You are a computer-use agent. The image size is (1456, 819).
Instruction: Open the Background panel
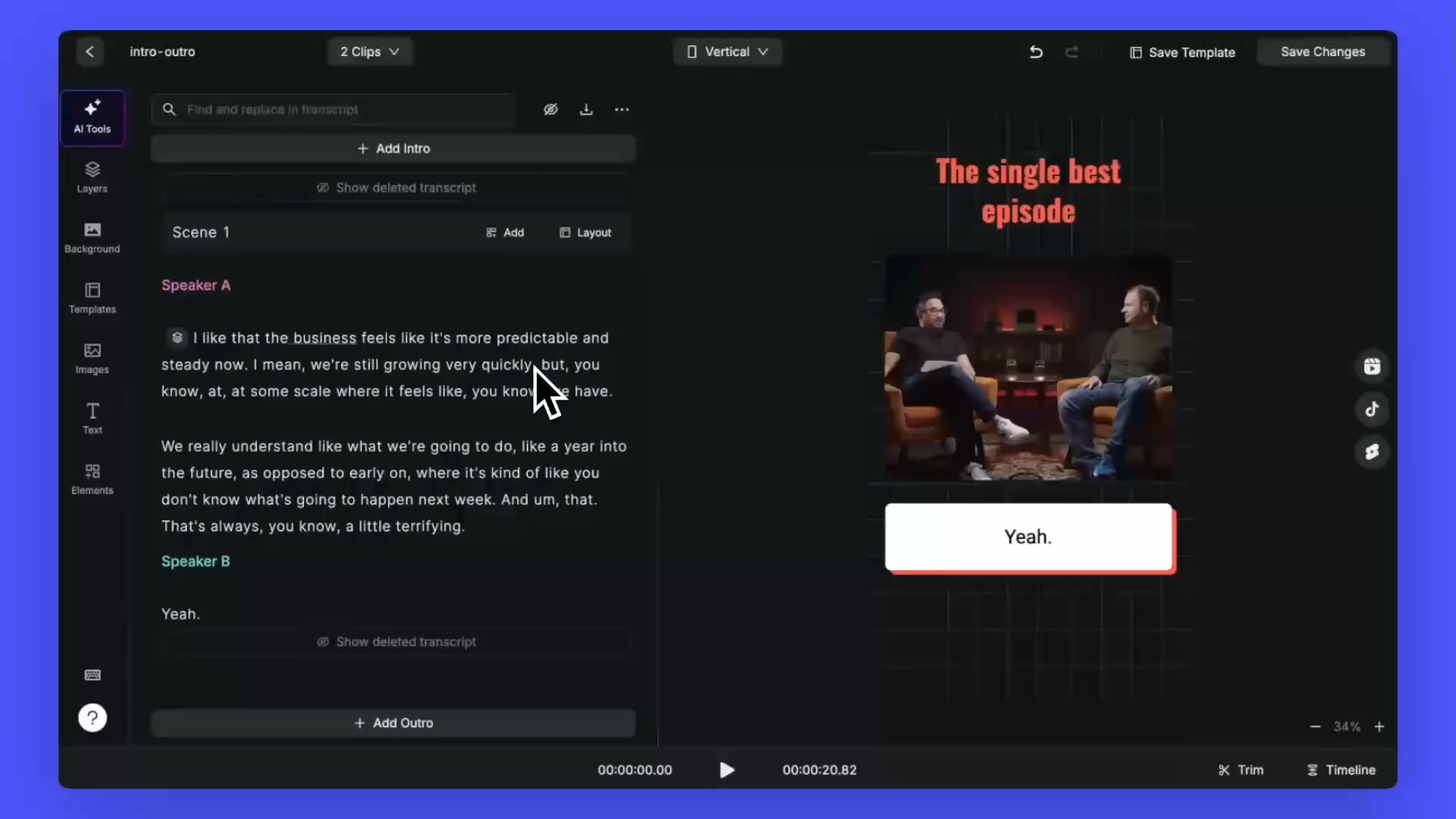92,237
